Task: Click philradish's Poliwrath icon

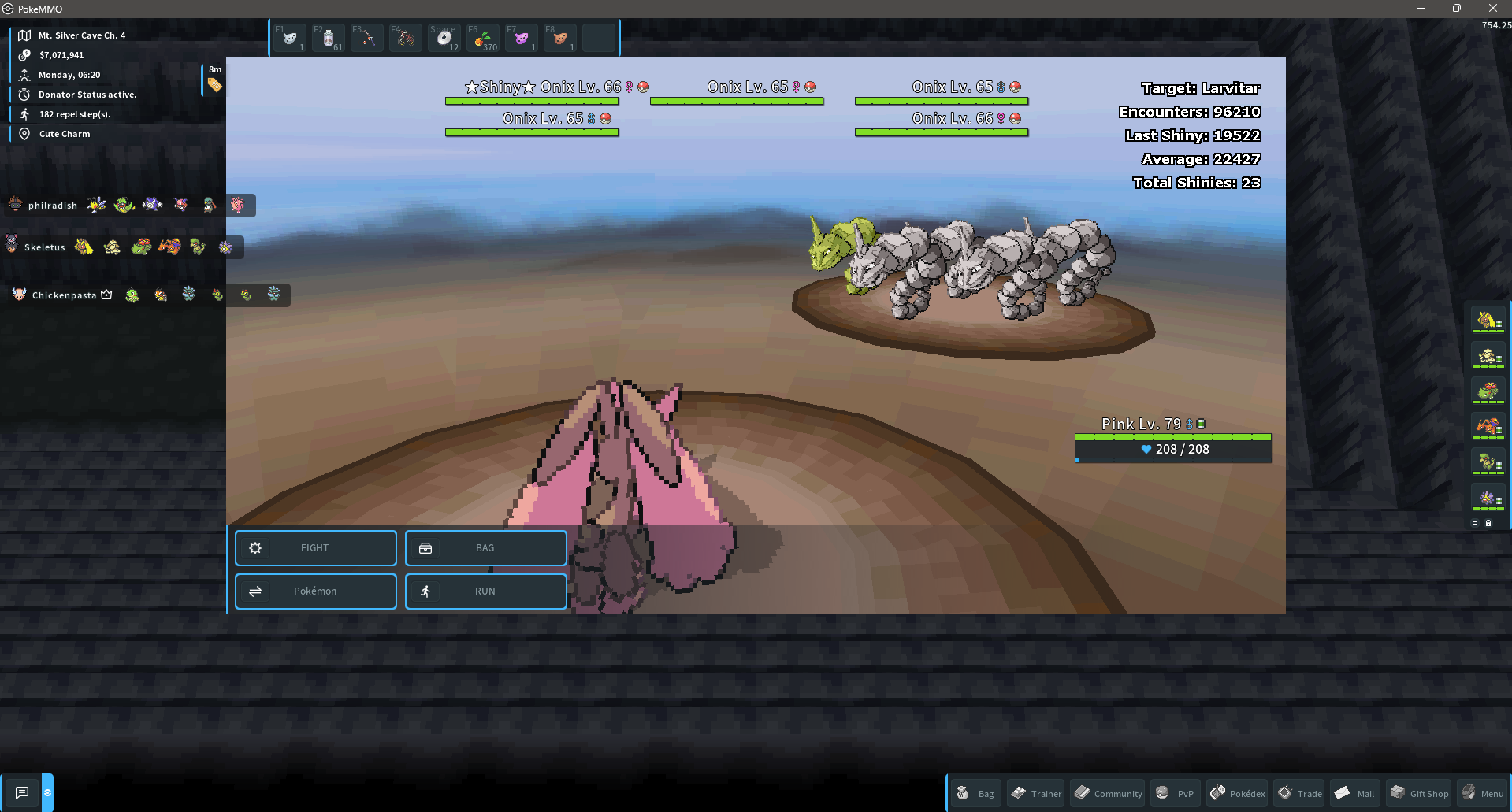Action: tap(152, 205)
